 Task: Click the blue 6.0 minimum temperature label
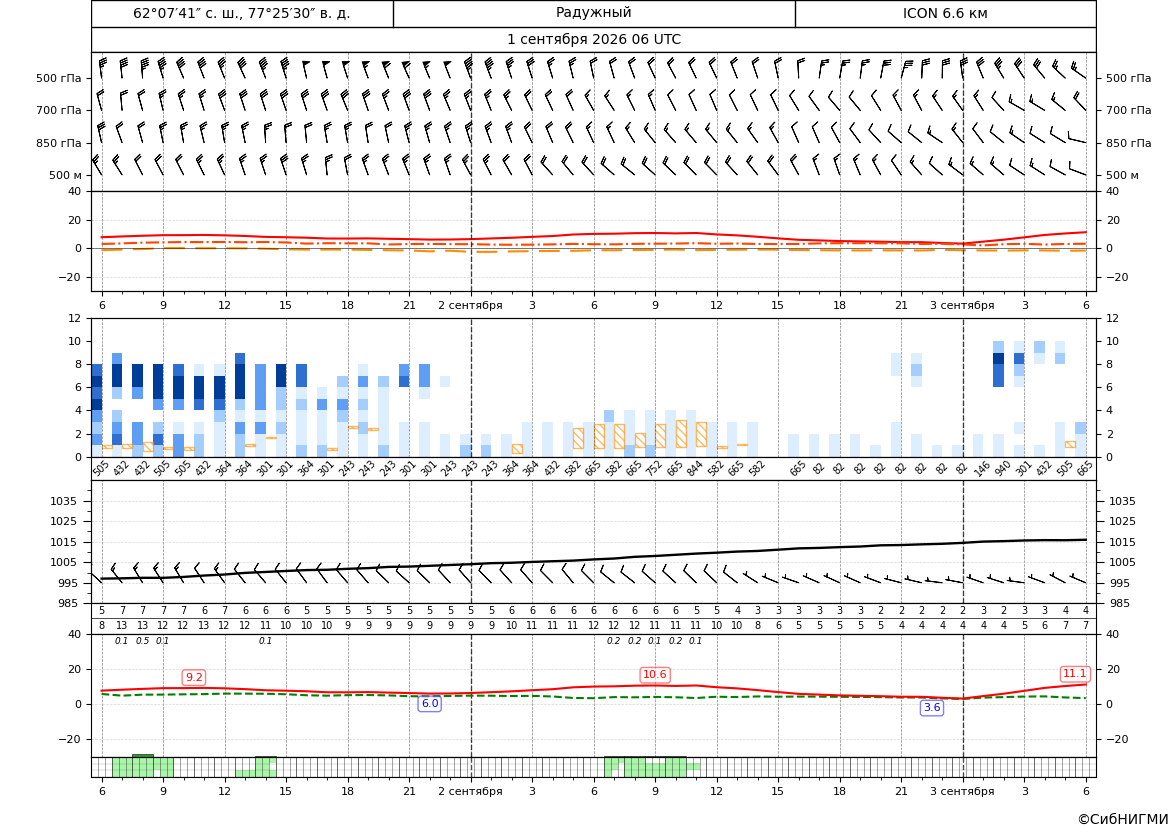click(x=430, y=703)
